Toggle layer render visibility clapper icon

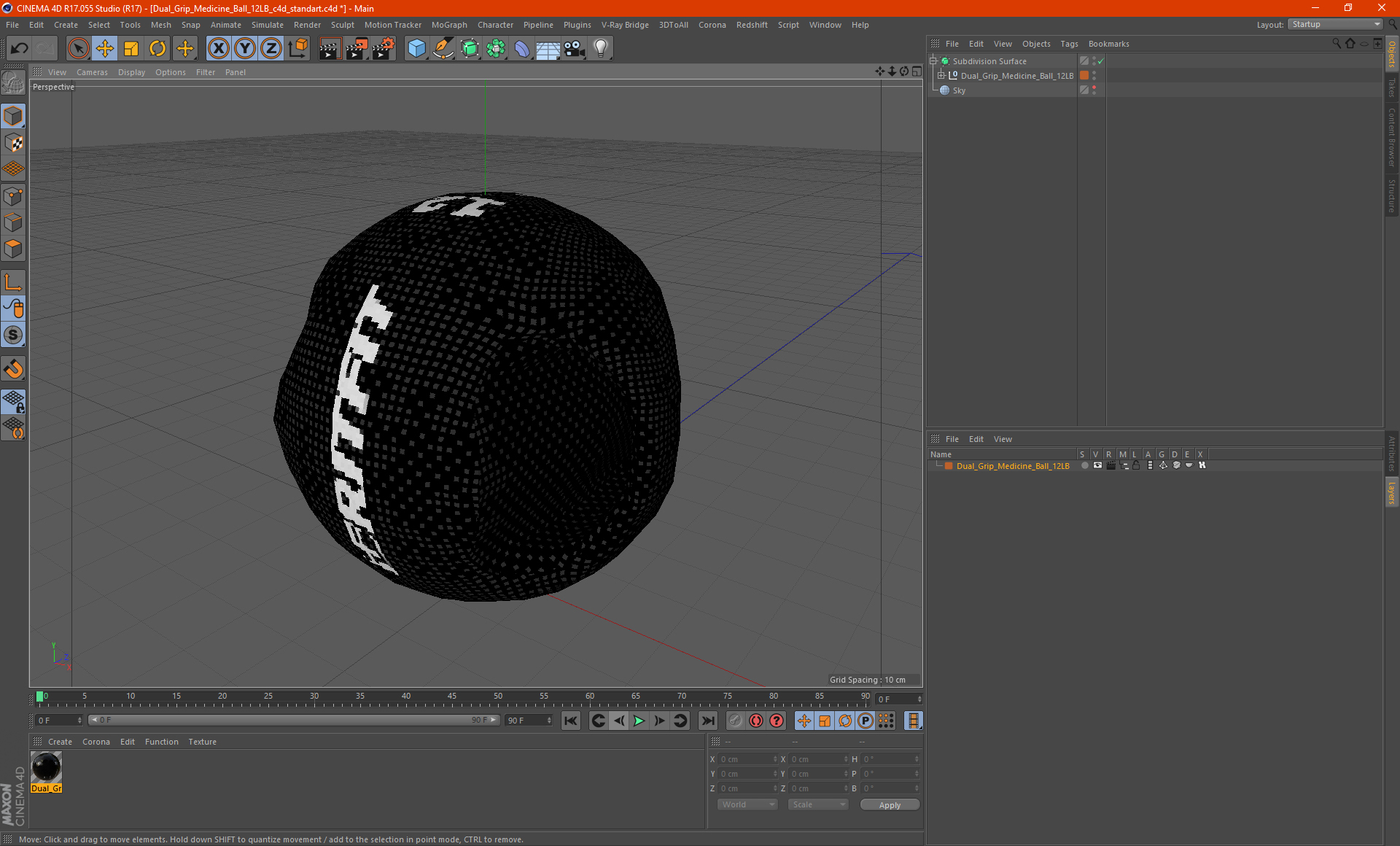1111,465
